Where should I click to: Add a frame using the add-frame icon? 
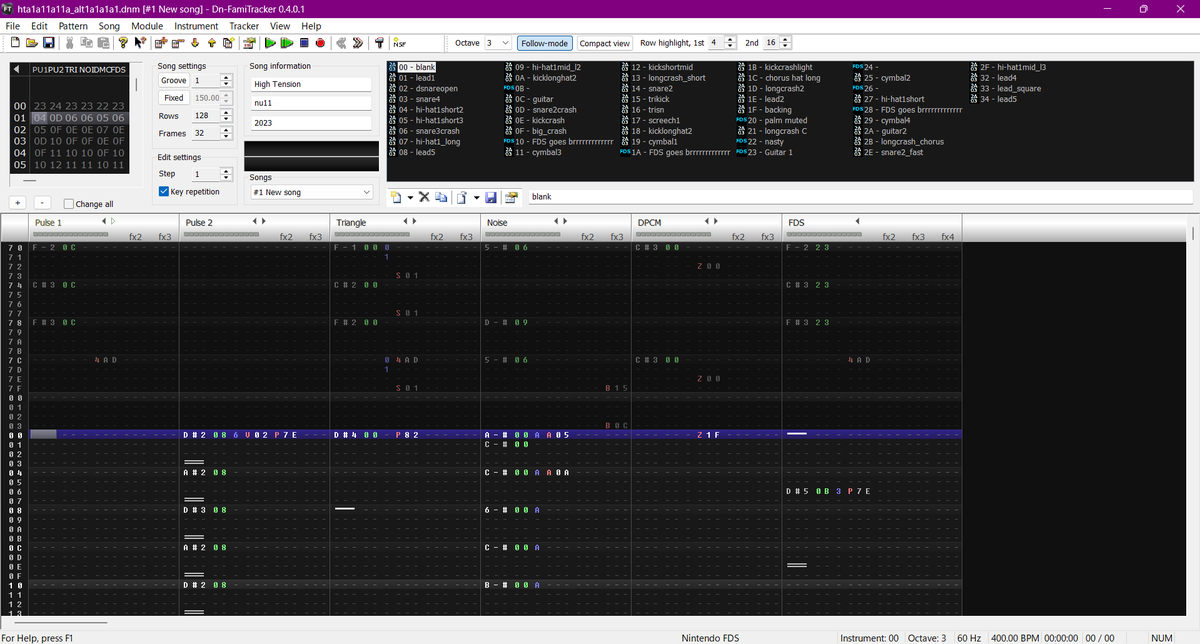(x=162, y=43)
